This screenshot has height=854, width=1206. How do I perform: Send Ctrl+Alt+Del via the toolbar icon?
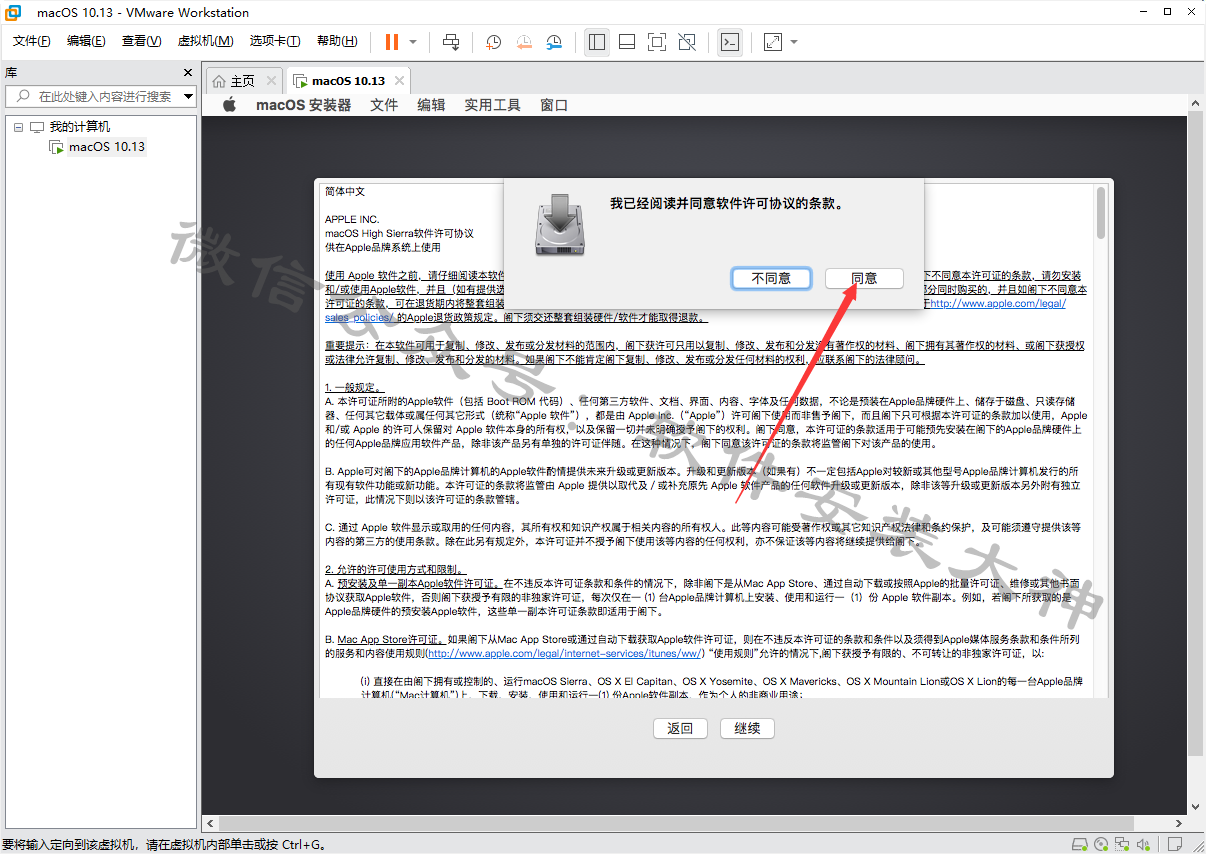point(451,42)
